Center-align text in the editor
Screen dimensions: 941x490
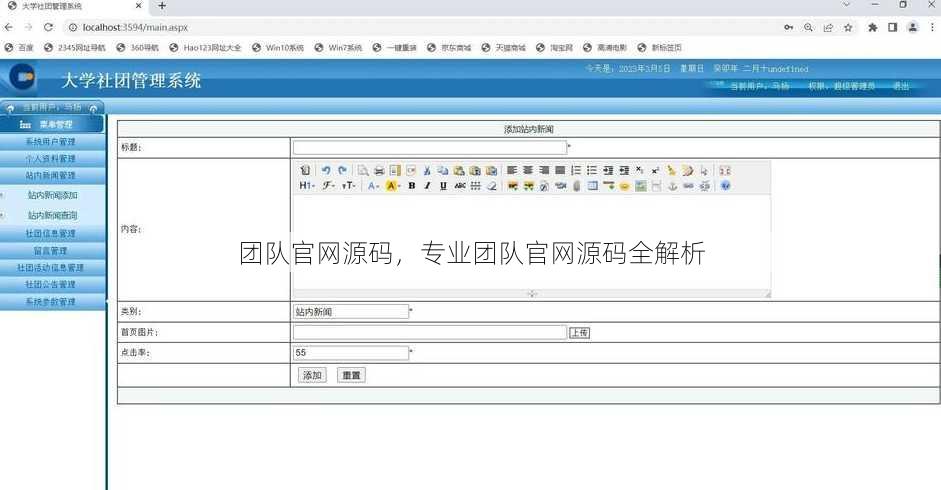pyautogui.click(x=528, y=171)
